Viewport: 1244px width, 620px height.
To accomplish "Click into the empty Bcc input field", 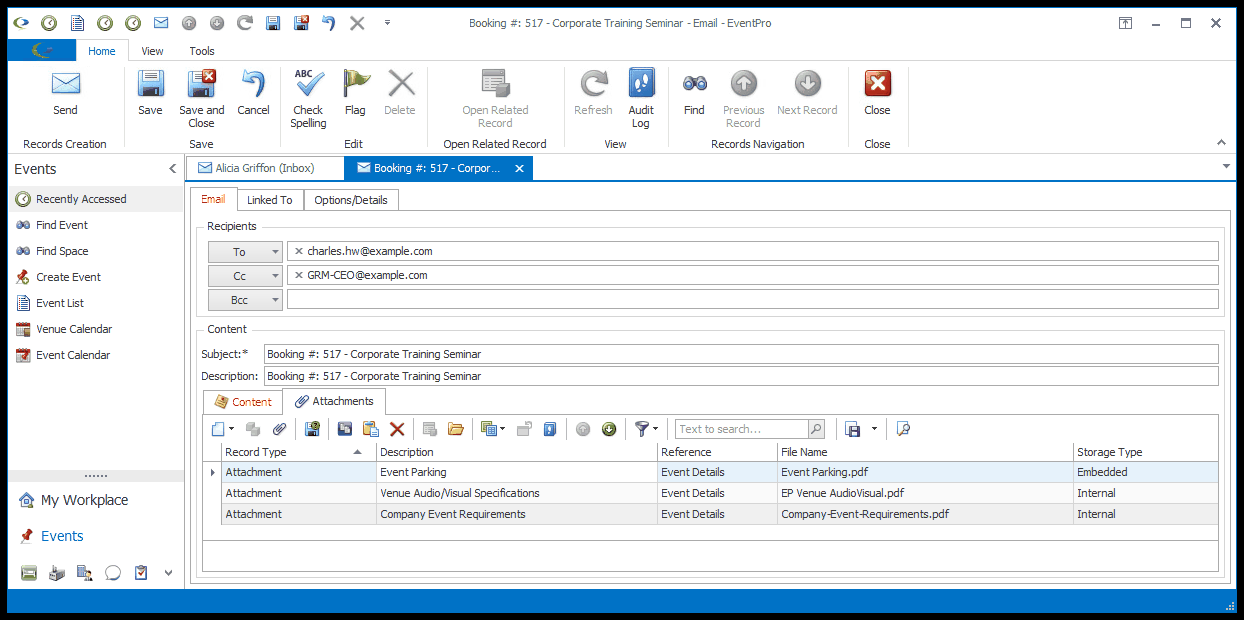I will (x=753, y=299).
